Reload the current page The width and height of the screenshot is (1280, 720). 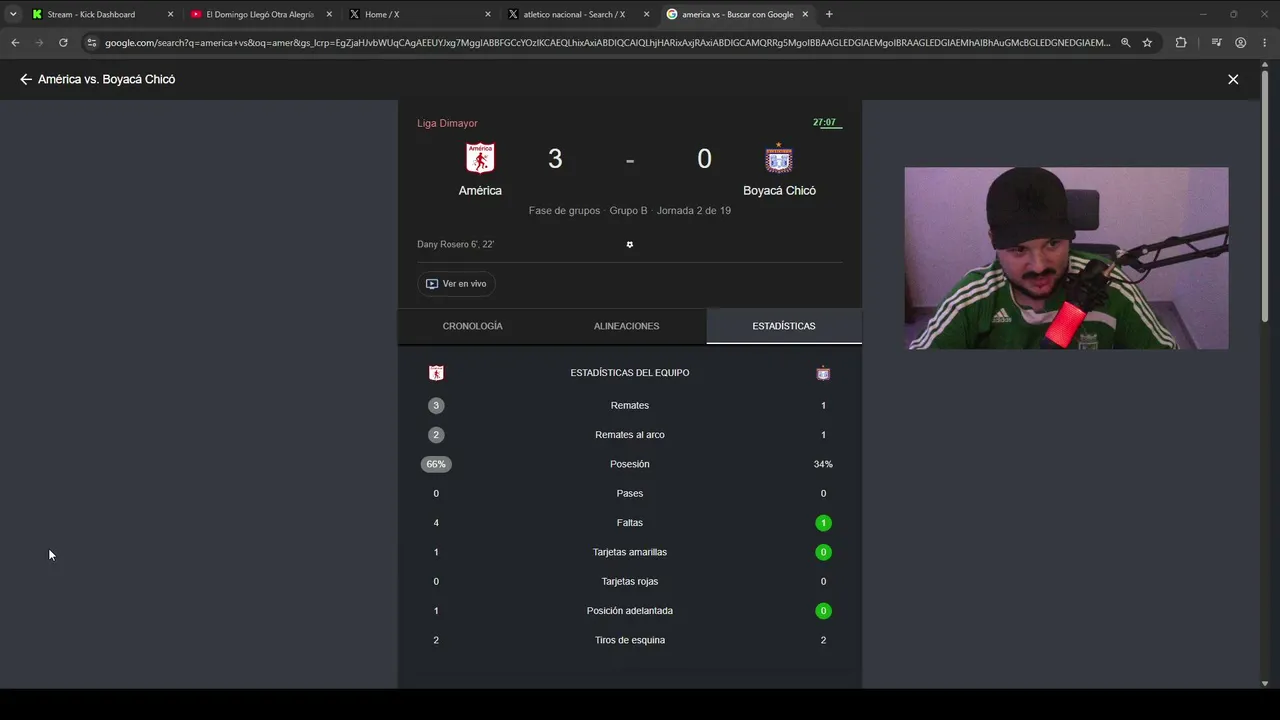63,43
